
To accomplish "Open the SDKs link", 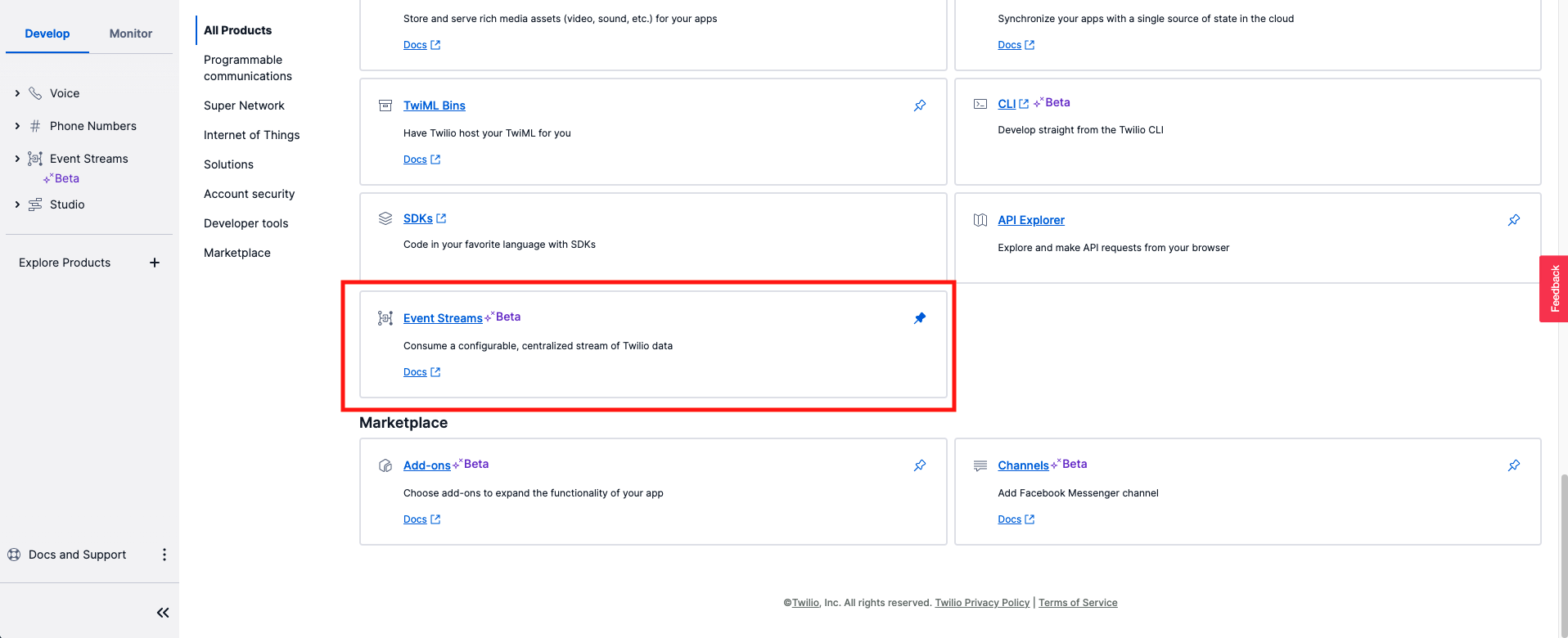I will click(417, 218).
